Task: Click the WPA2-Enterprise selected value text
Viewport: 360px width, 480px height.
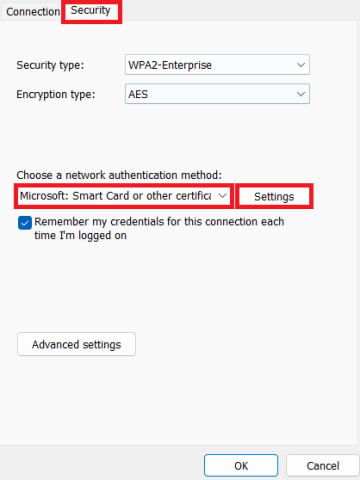Action: point(170,65)
